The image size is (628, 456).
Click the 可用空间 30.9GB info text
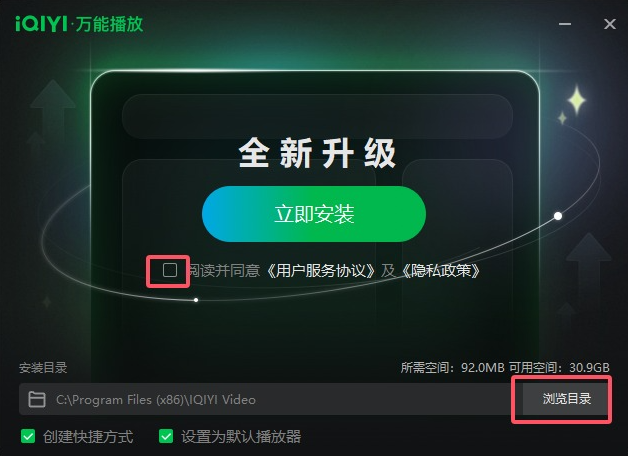coord(560,368)
